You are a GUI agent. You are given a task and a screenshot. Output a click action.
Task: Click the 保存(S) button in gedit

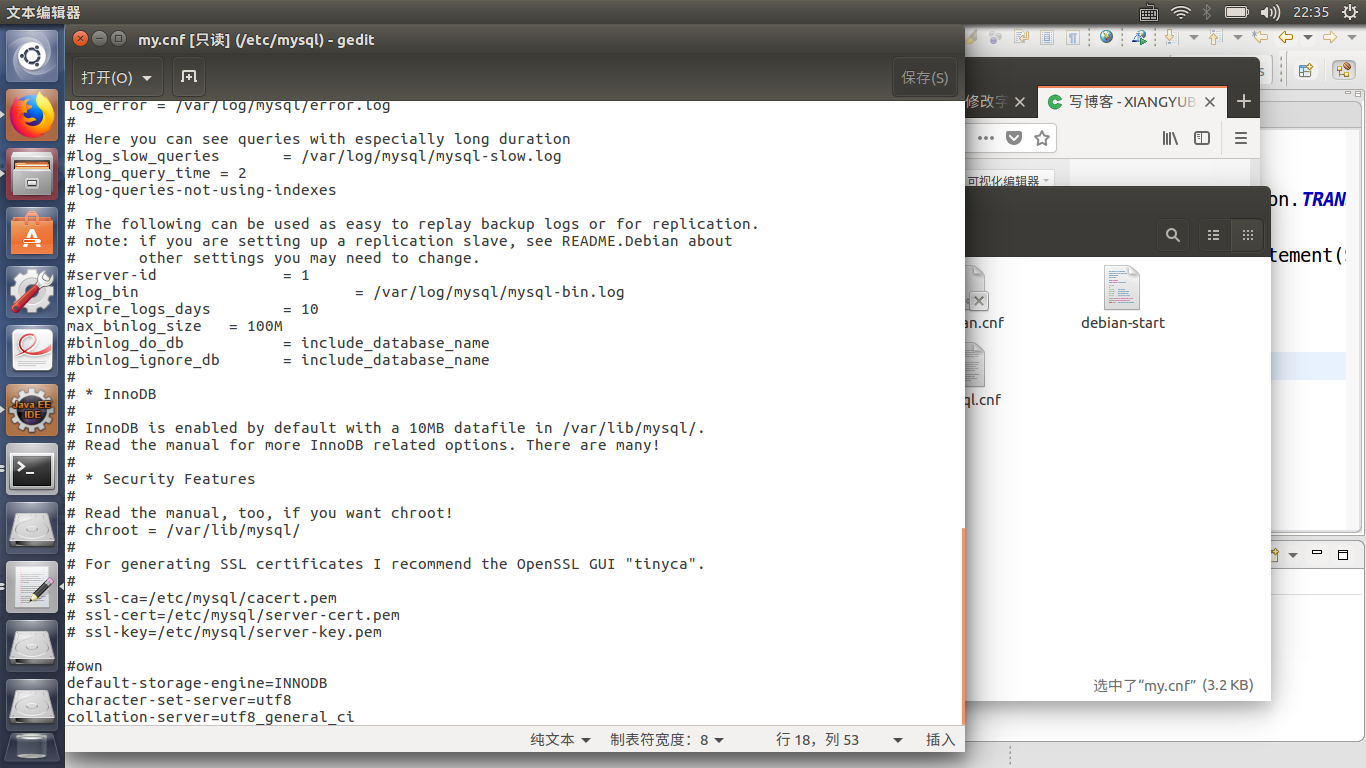coord(924,77)
